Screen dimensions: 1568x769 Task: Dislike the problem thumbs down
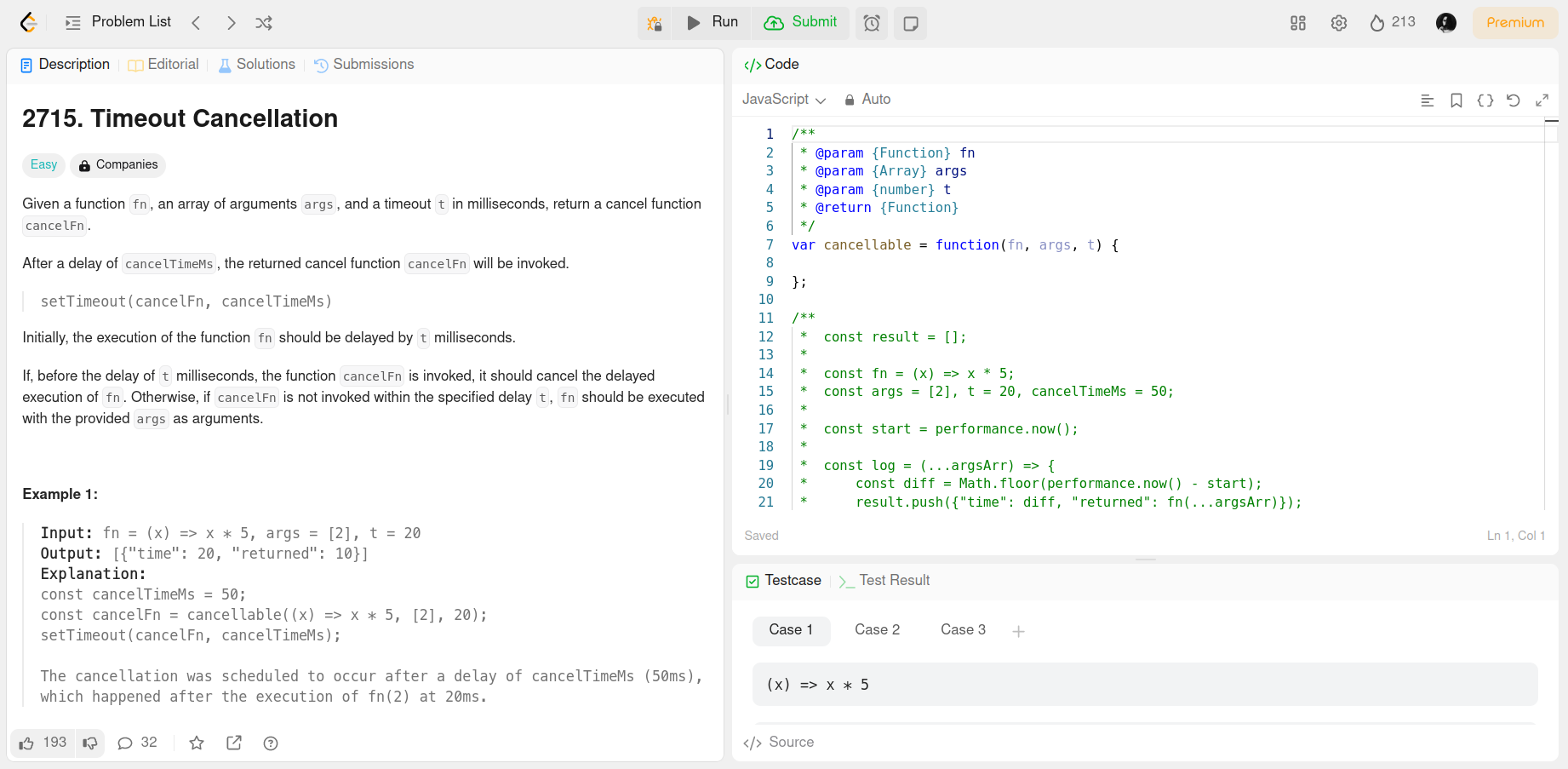tap(90, 743)
